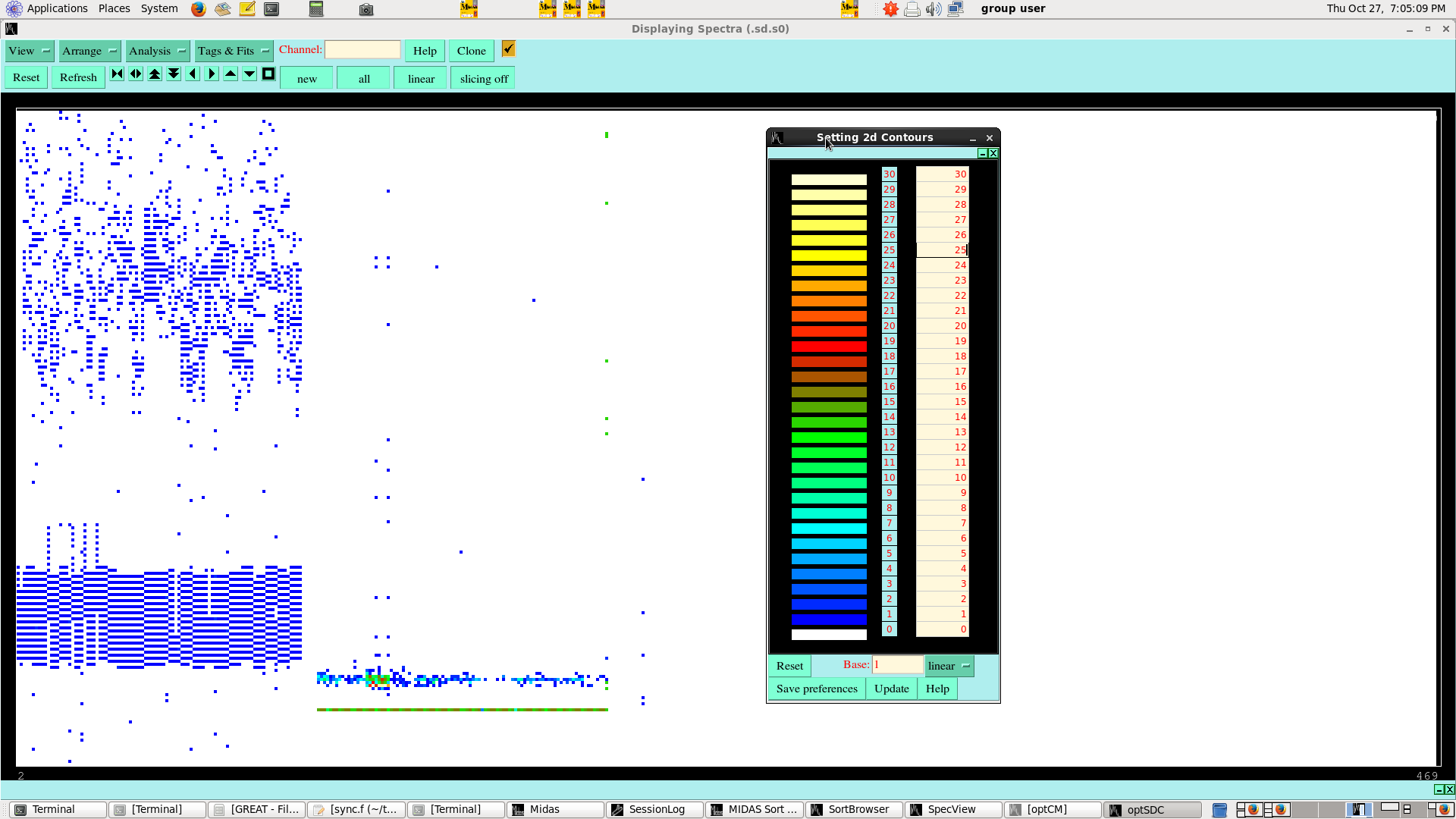Toggle contour level 15 button
This screenshot has height=819, width=1456.
pyautogui.click(x=889, y=401)
